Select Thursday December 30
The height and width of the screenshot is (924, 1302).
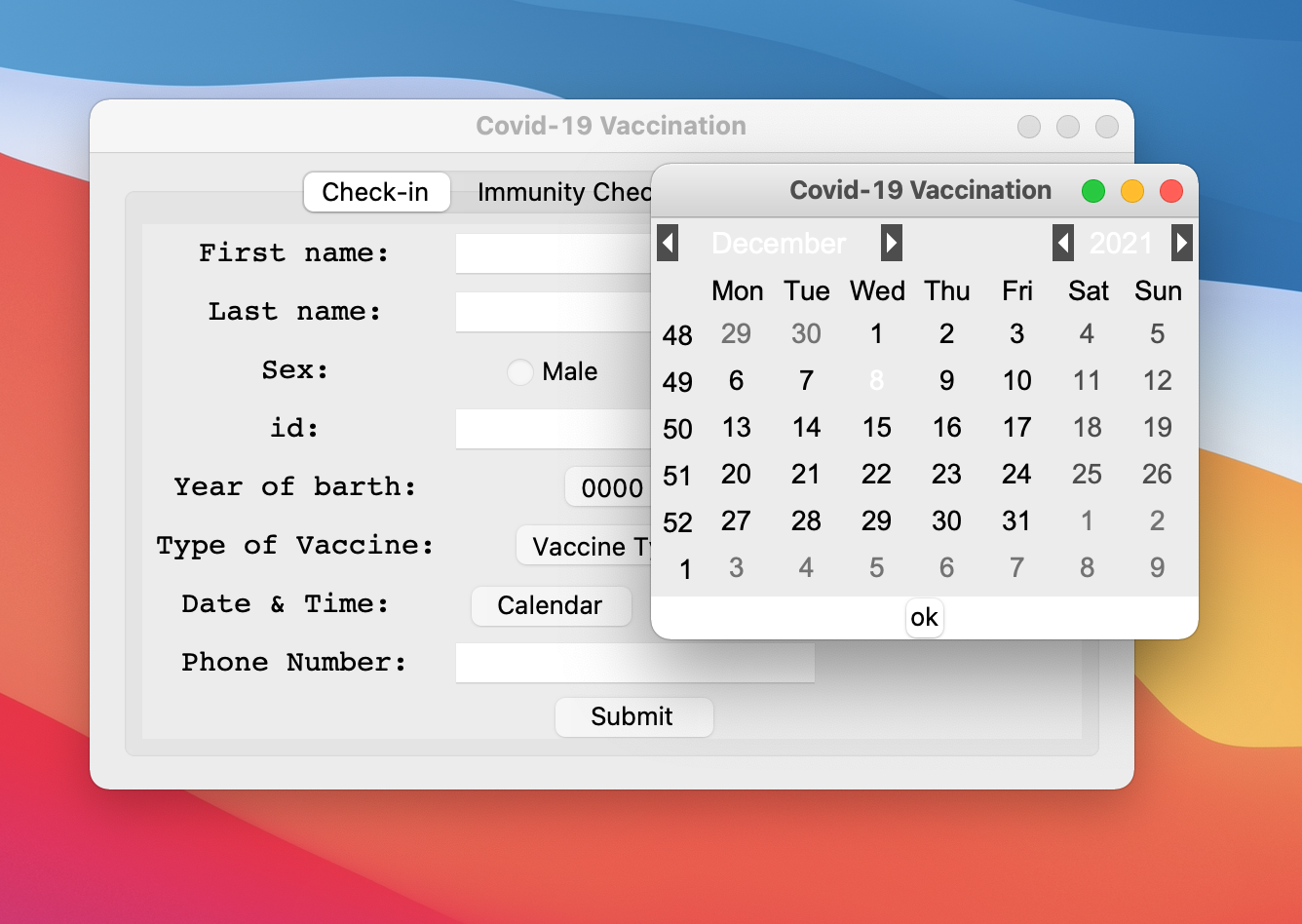pos(947,521)
